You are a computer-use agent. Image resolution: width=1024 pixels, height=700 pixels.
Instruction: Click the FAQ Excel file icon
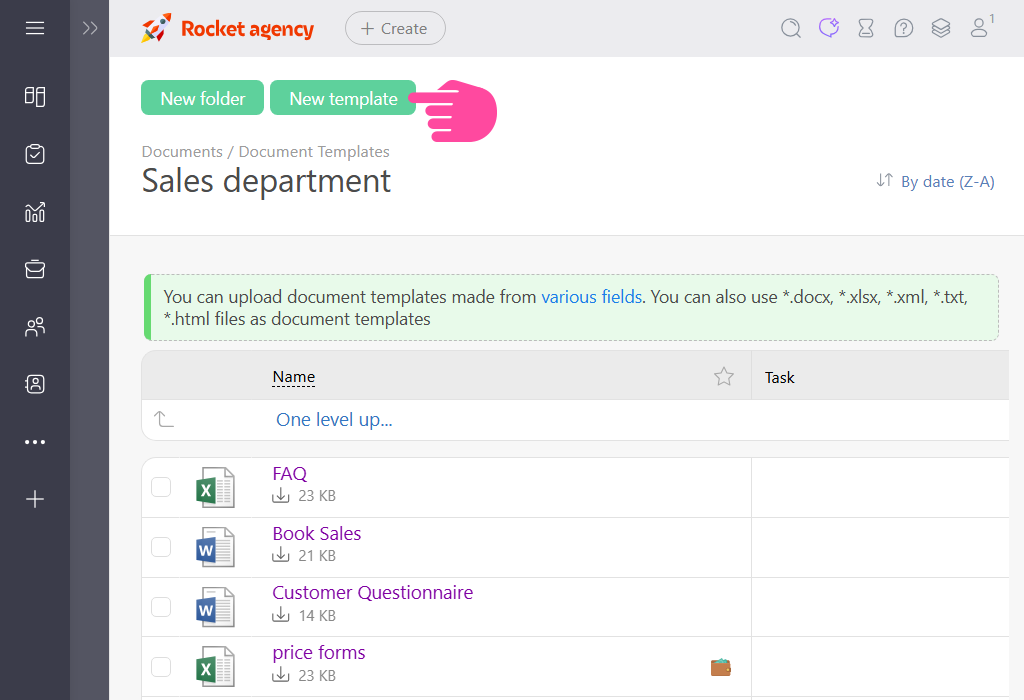215,488
